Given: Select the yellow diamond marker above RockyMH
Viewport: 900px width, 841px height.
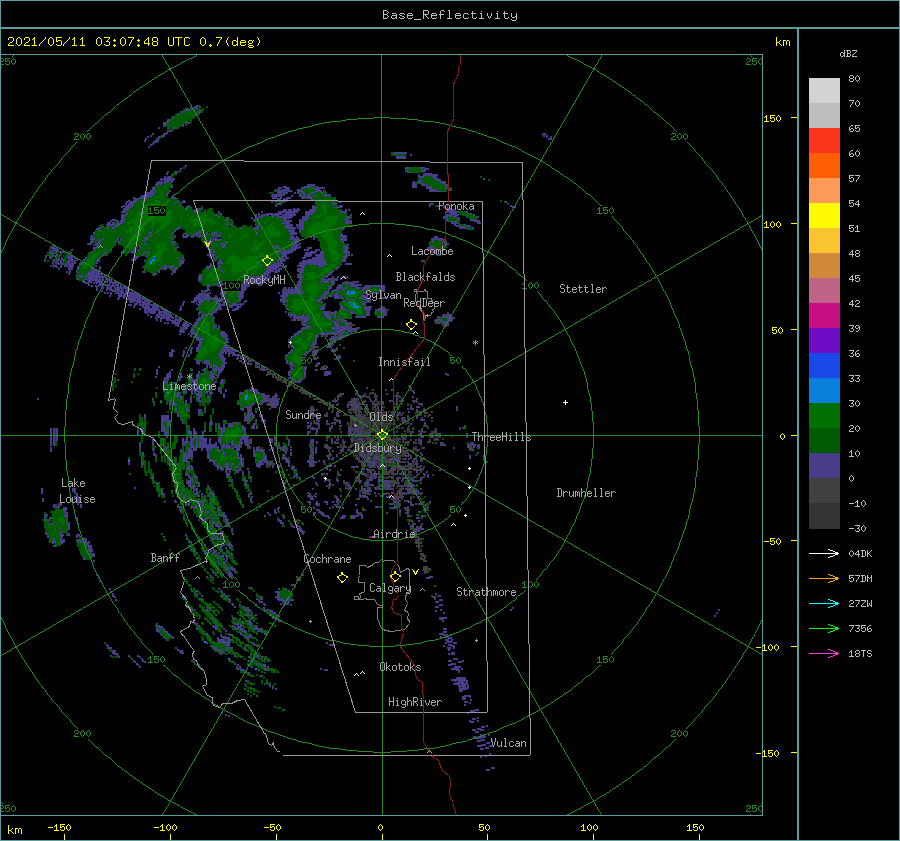Looking at the screenshot, I should tap(267, 261).
